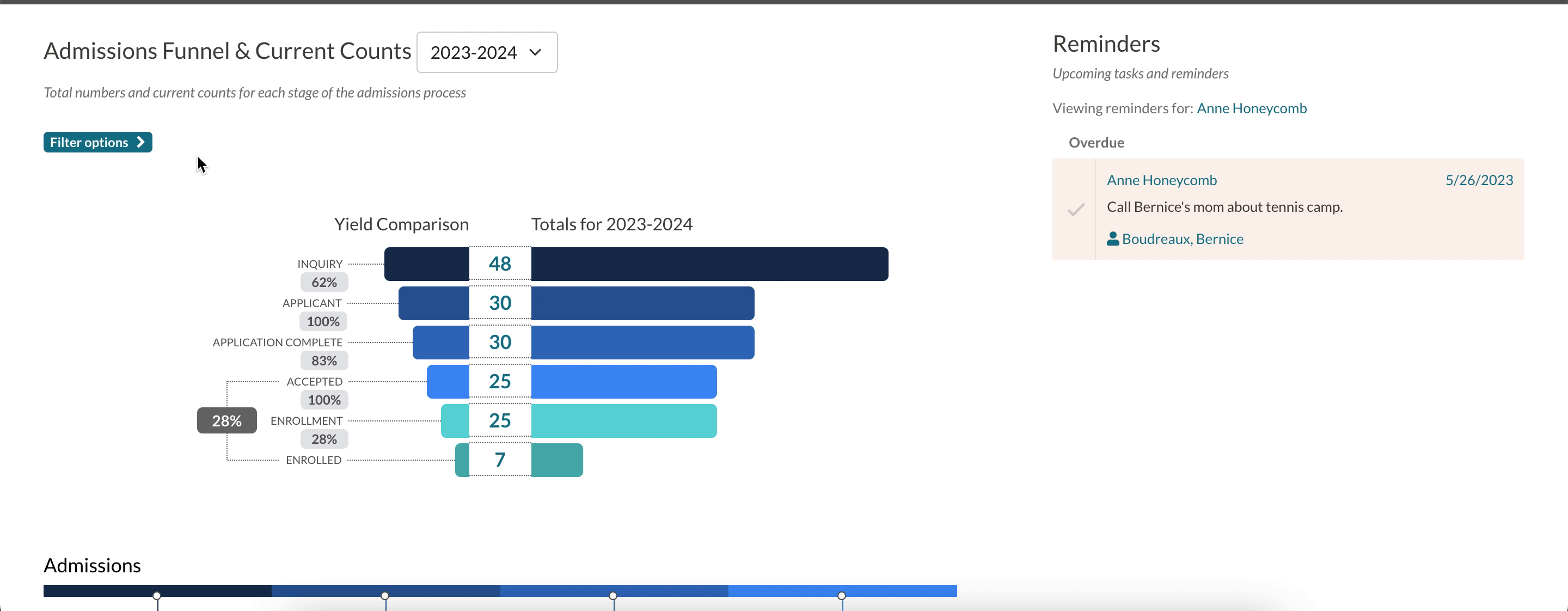This screenshot has height=611, width=1568.
Task: Click fourth marker on Admissions timeline
Action: coord(841,596)
